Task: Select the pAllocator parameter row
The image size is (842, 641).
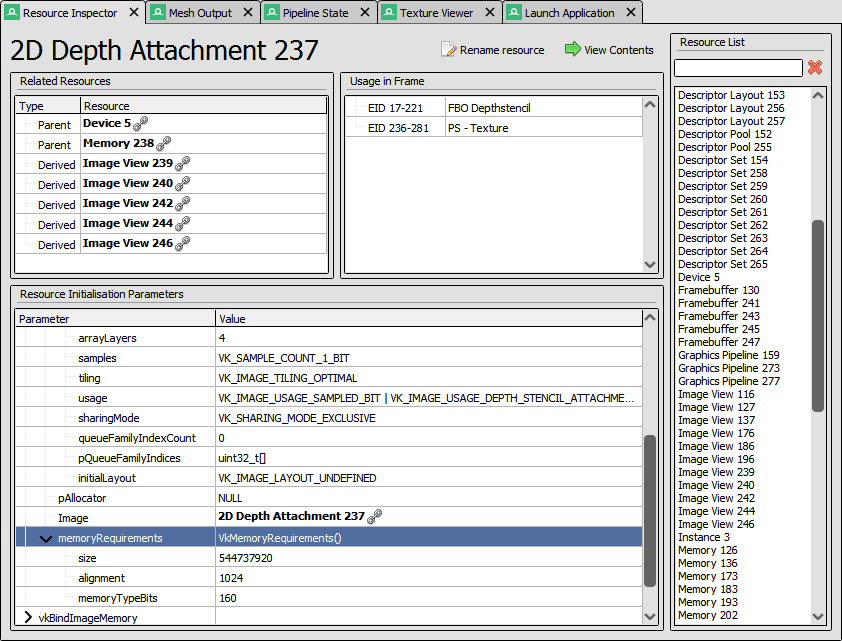Action: 329,498
